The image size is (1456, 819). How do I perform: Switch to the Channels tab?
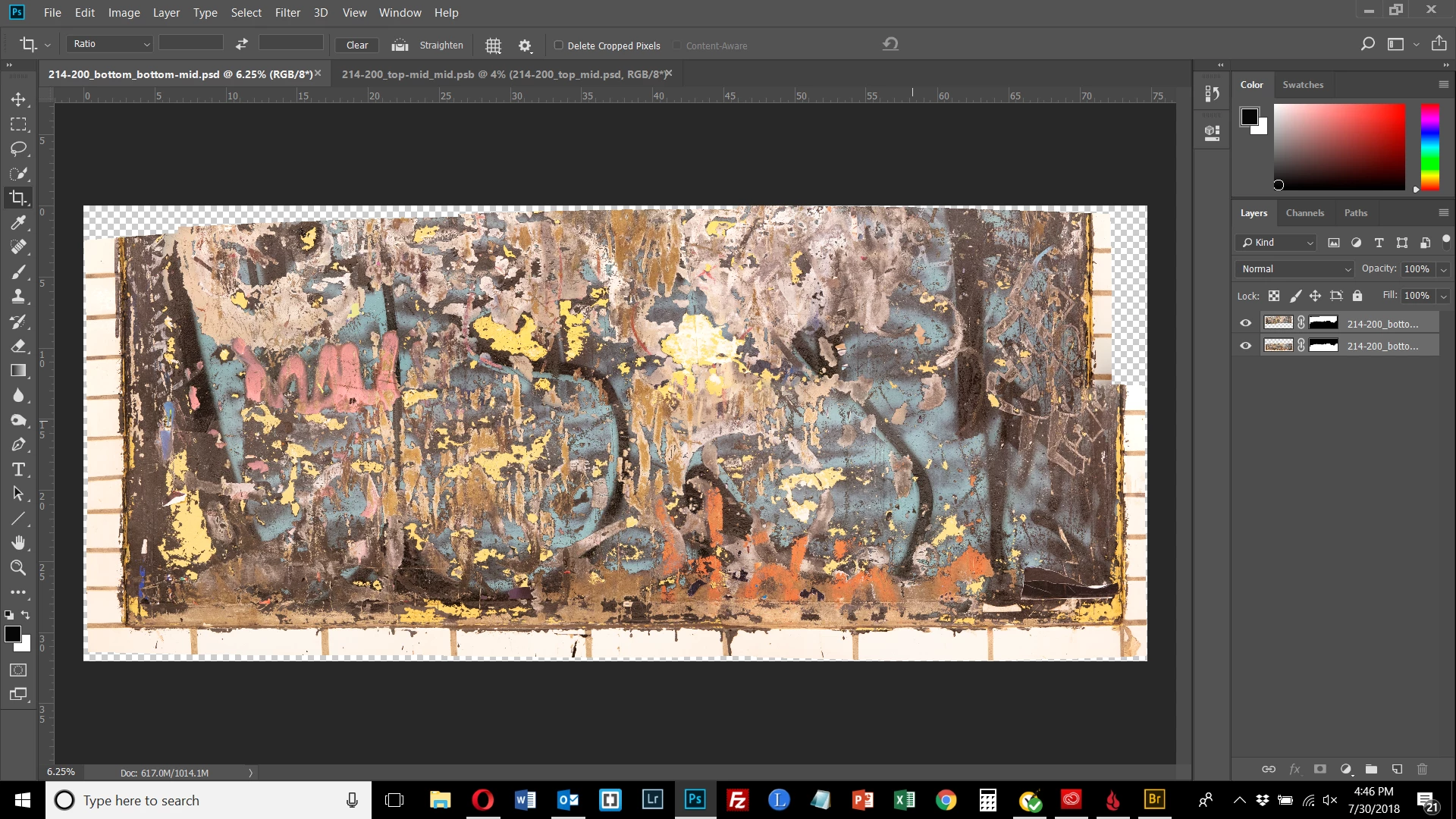pyautogui.click(x=1304, y=213)
